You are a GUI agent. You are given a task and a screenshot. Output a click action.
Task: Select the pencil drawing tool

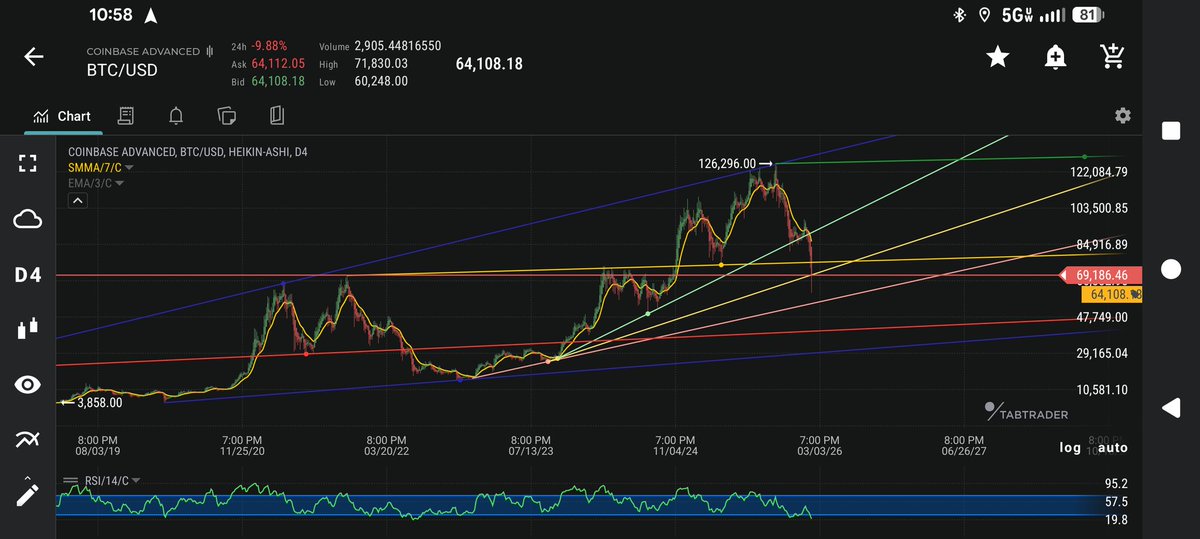pyautogui.click(x=28, y=493)
